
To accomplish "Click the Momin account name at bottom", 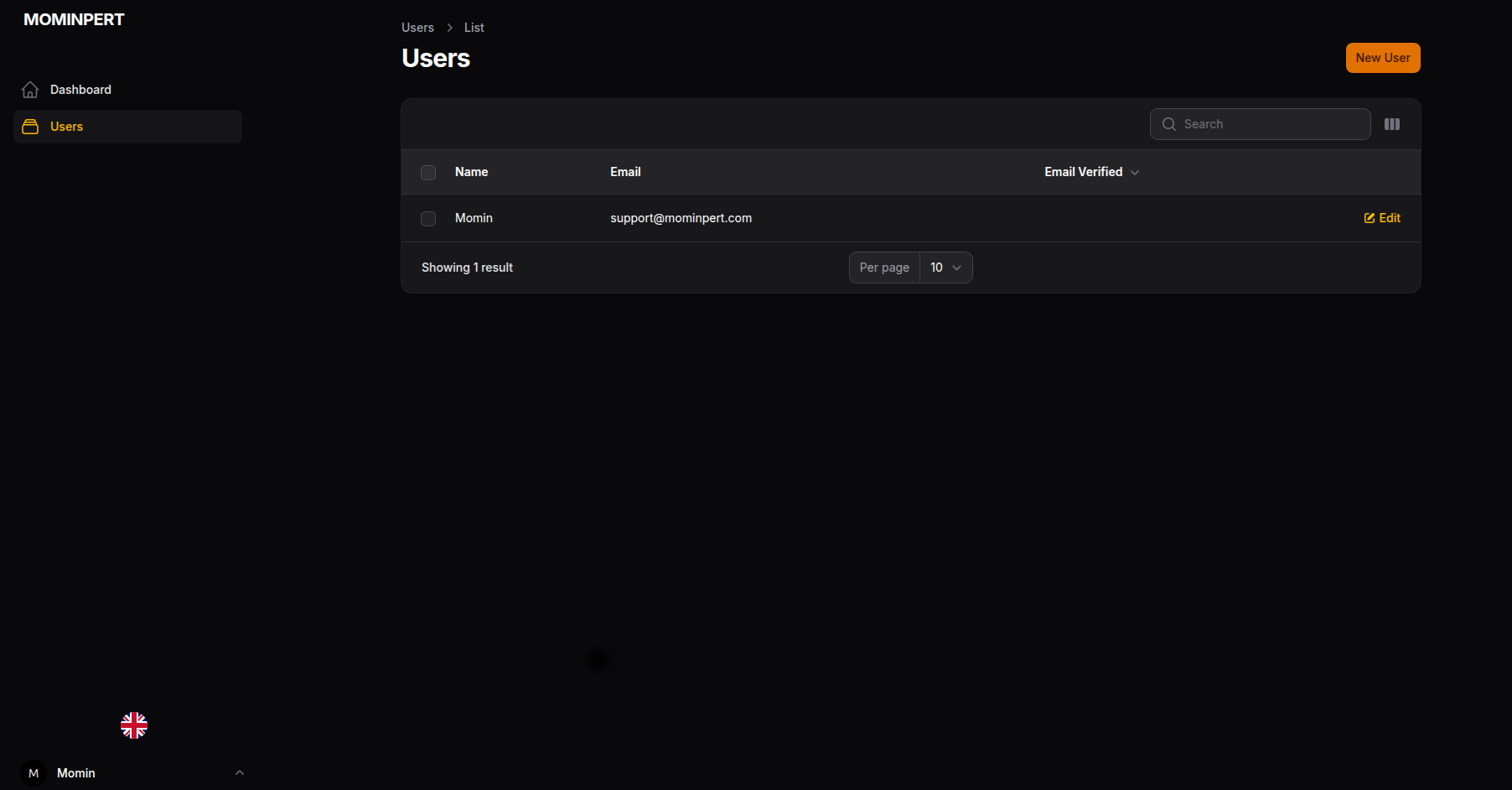I will (x=75, y=772).
